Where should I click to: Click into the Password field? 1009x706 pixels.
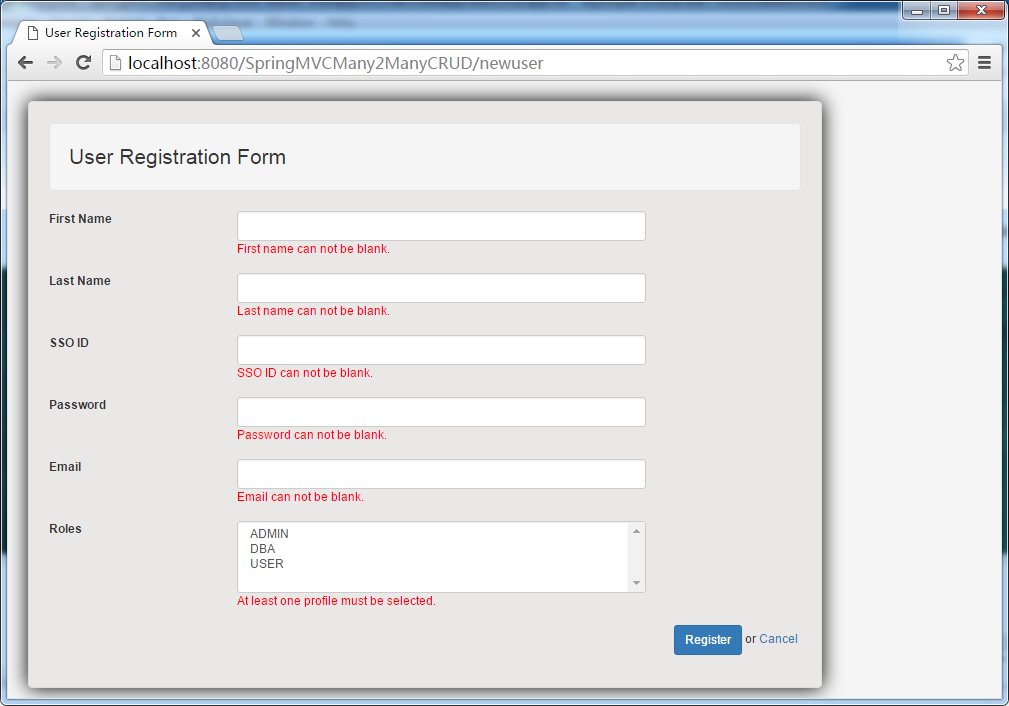pyautogui.click(x=441, y=412)
